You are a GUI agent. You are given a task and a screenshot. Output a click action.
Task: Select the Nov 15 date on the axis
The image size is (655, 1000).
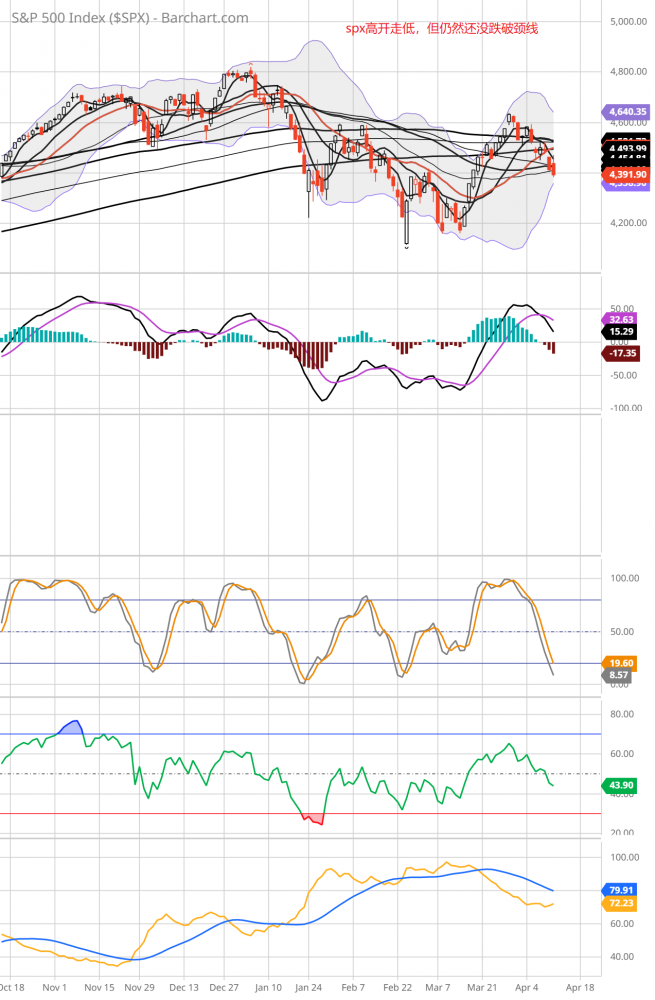pos(99,986)
